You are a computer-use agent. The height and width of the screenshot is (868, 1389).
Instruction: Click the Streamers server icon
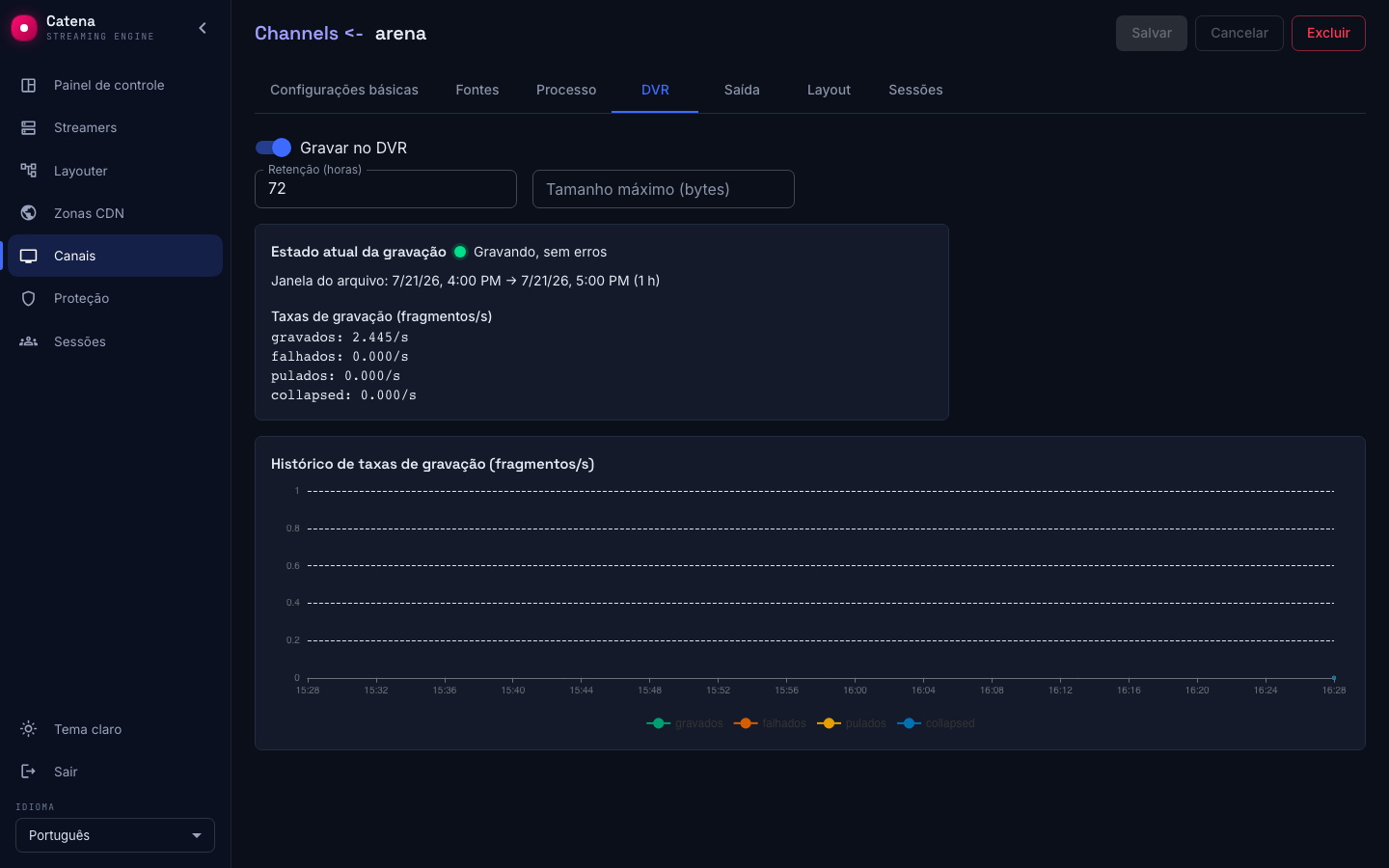[29, 127]
